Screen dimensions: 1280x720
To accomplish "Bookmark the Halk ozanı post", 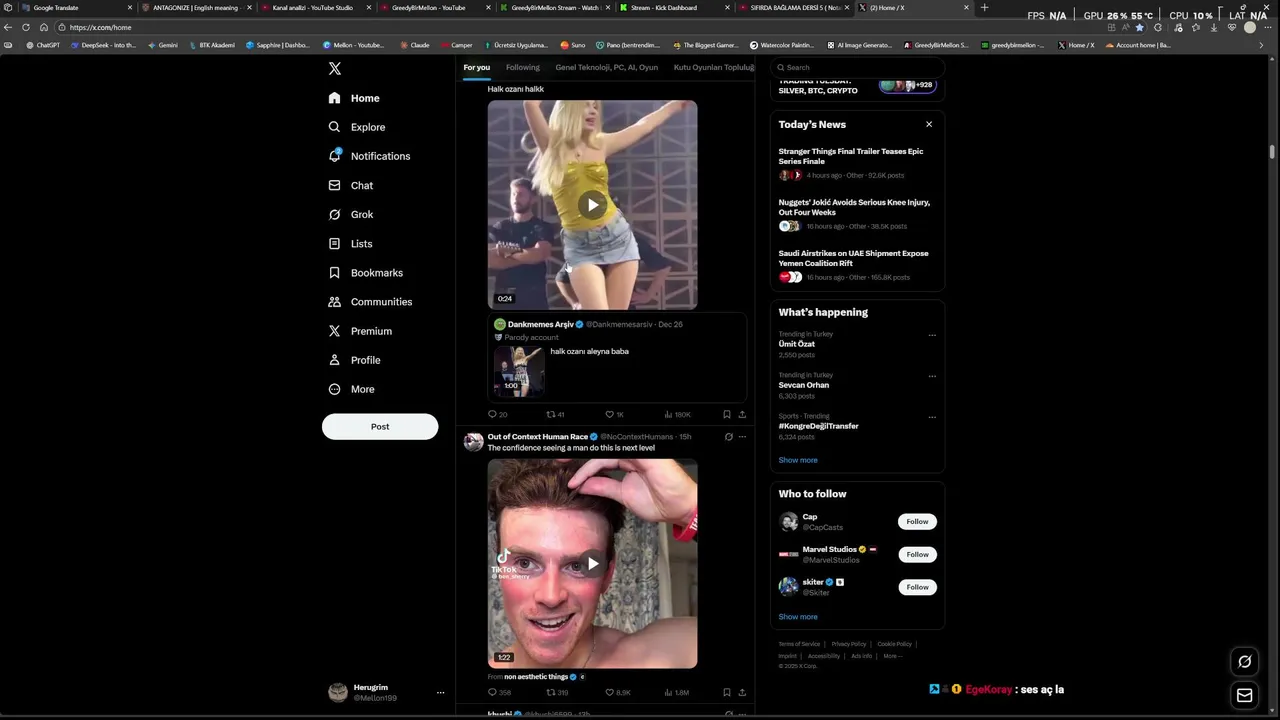I will click(x=727, y=414).
